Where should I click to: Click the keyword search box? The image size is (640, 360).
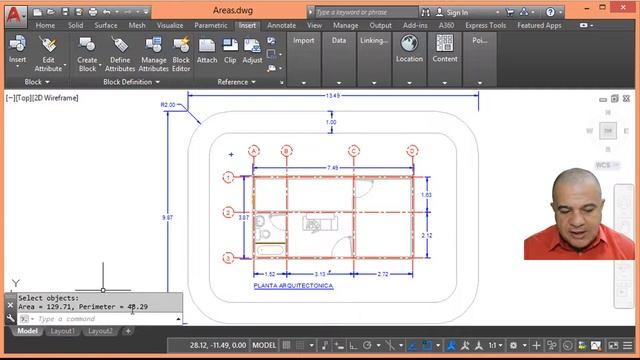tap(366, 12)
